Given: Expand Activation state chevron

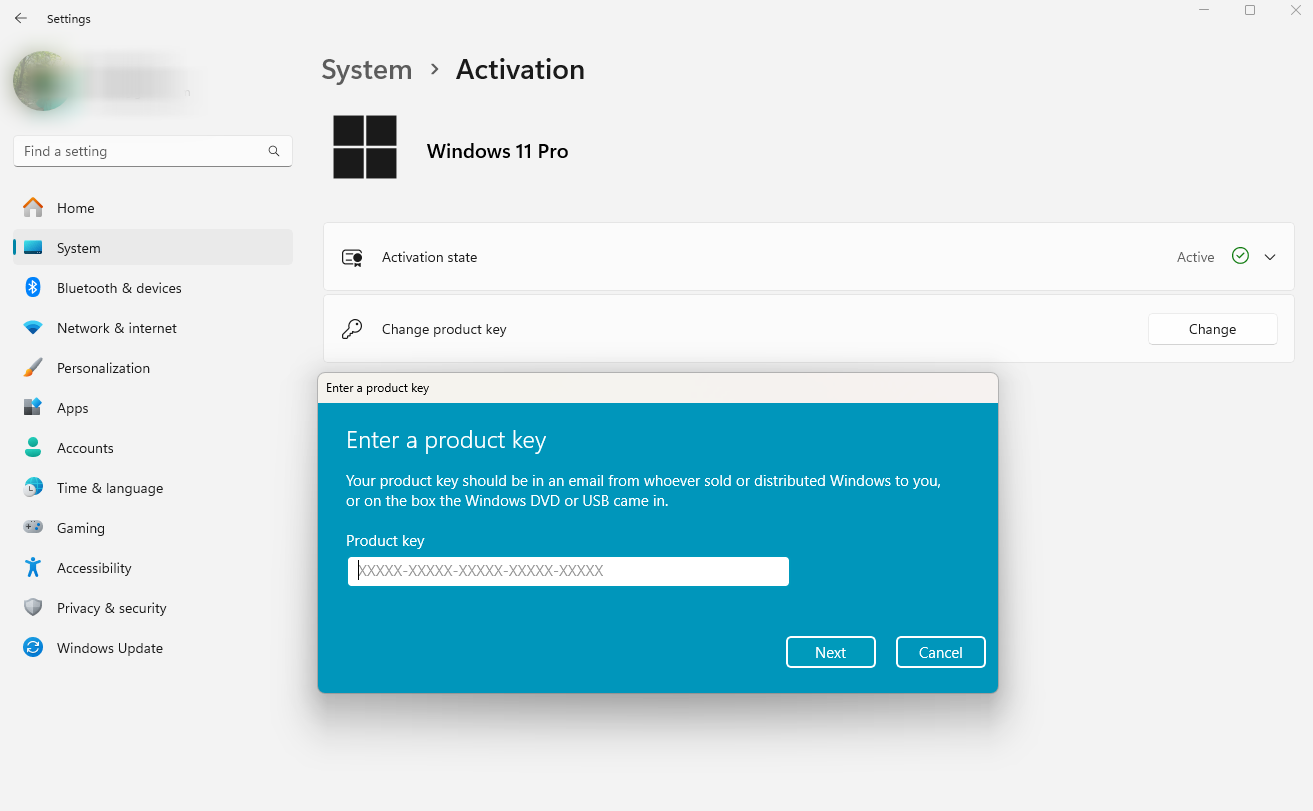Looking at the screenshot, I should tap(1270, 257).
